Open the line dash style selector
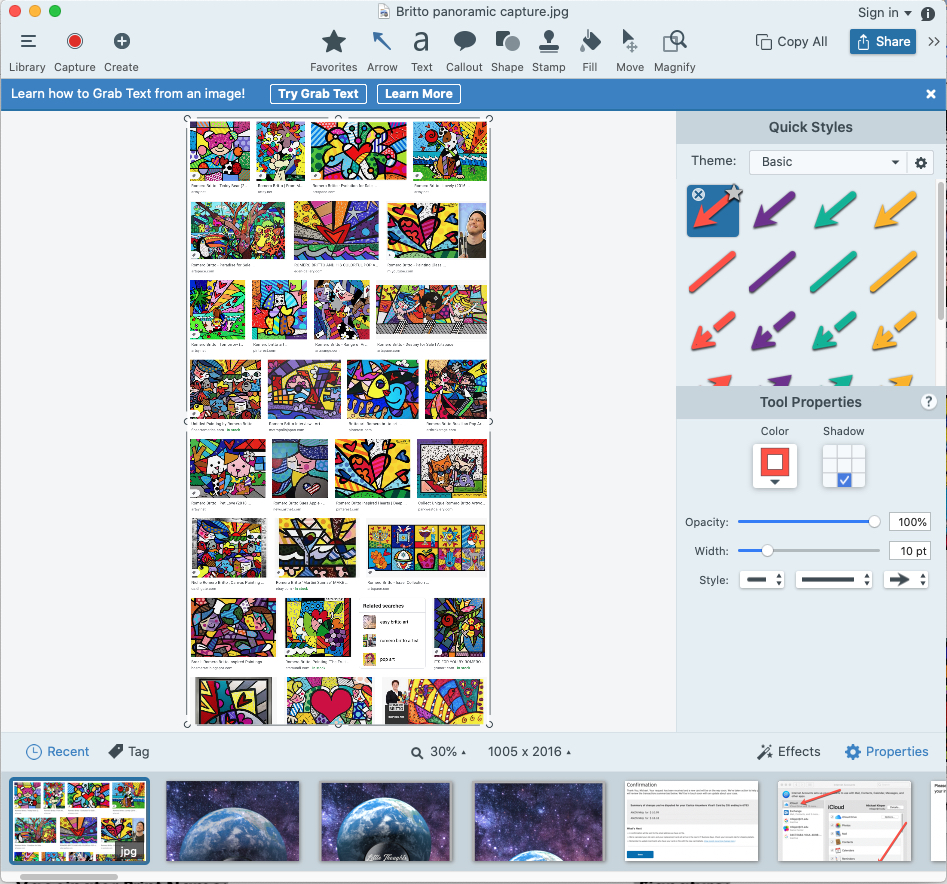The height and width of the screenshot is (884, 947). click(834, 580)
